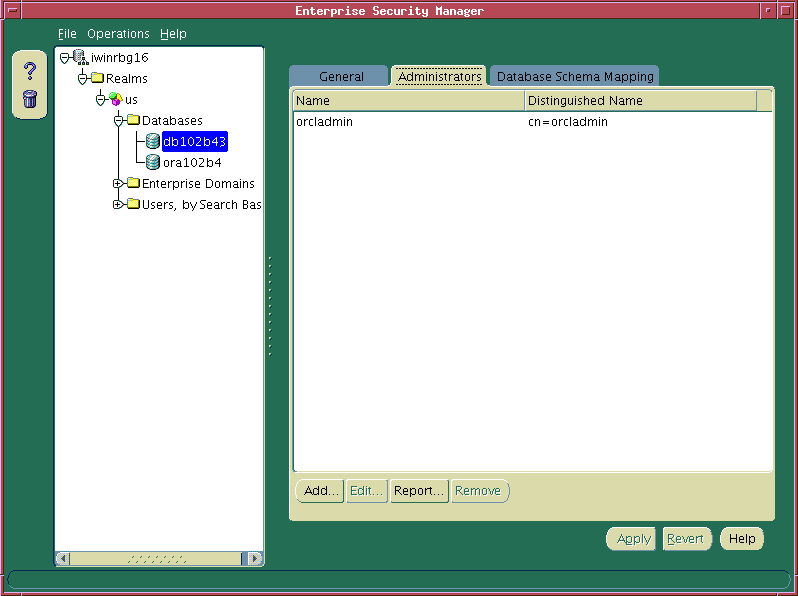This screenshot has height=596, width=798.
Task: Select the iwinrbg16 server icon
Action: pyautogui.click(x=81, y=58)
